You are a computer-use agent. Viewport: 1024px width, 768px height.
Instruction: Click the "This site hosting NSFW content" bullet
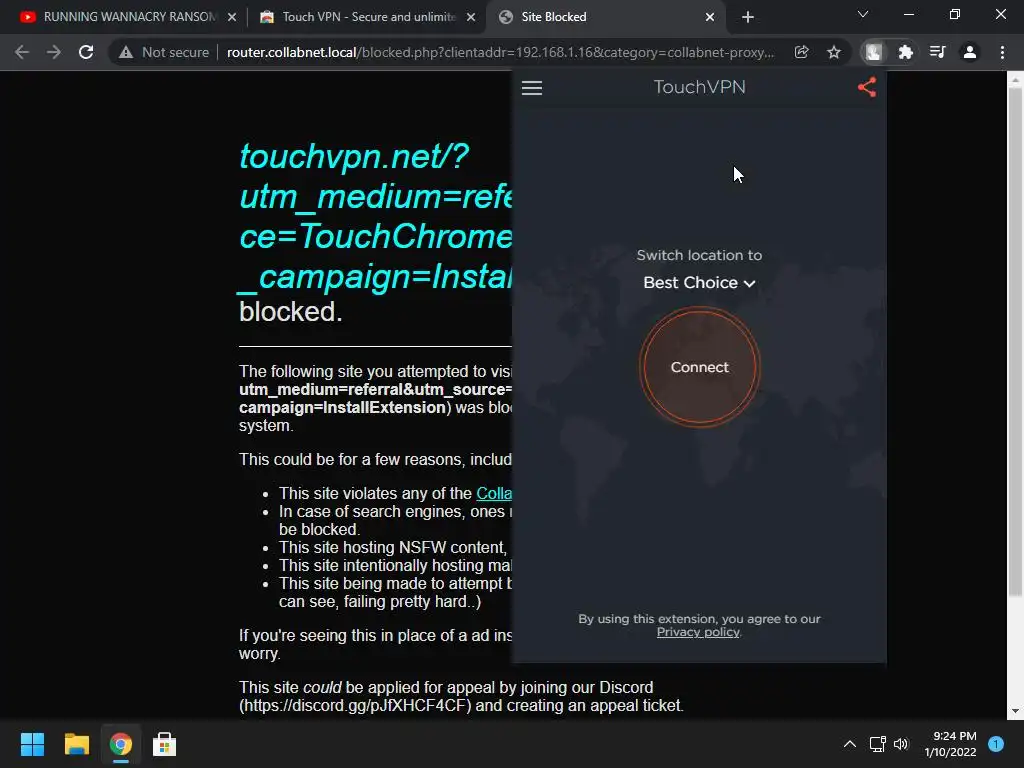point(392,547)
